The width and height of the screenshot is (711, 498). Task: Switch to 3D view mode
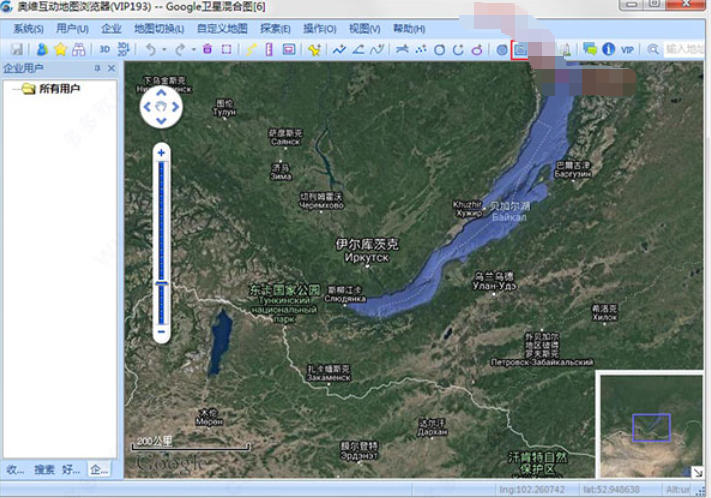tap(104, 49)
